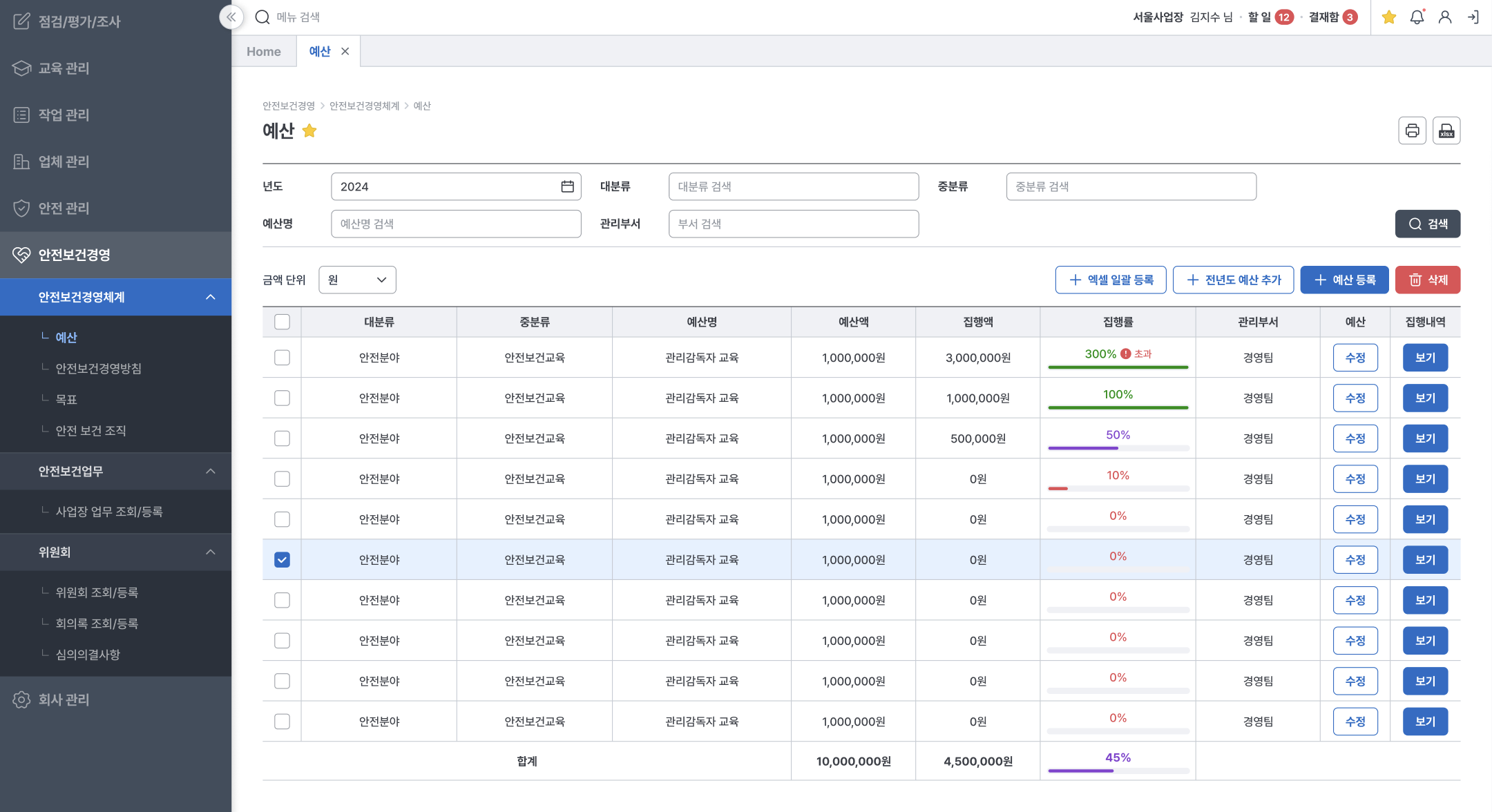Image resolution: width=1492 pixels, height=812 pixels.
Task: Open the calendar icon in 년도 field
Action: (x=567, y=186)
